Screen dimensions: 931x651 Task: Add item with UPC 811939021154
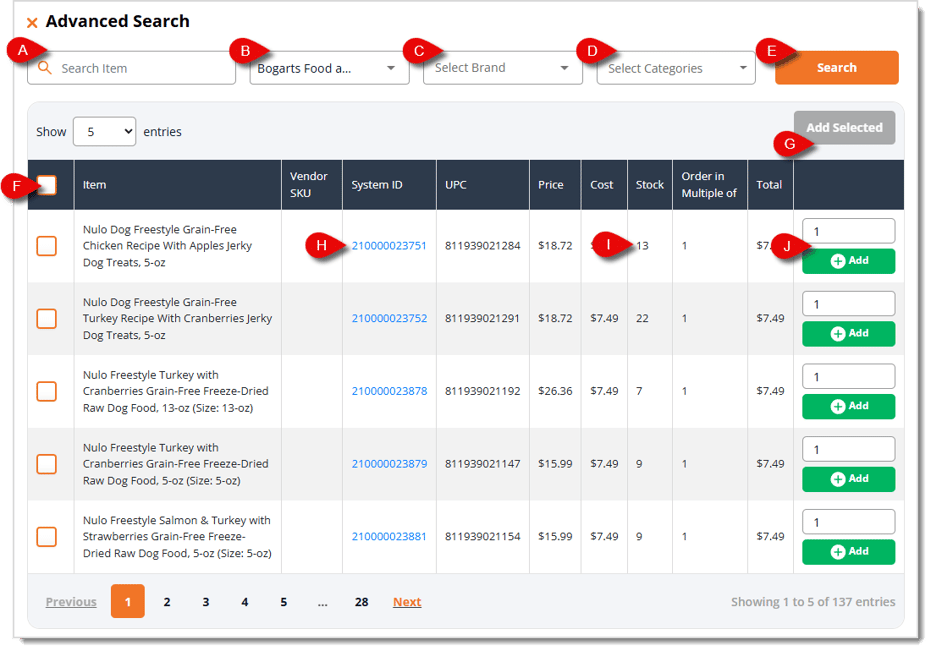click(x=848, y=552)
